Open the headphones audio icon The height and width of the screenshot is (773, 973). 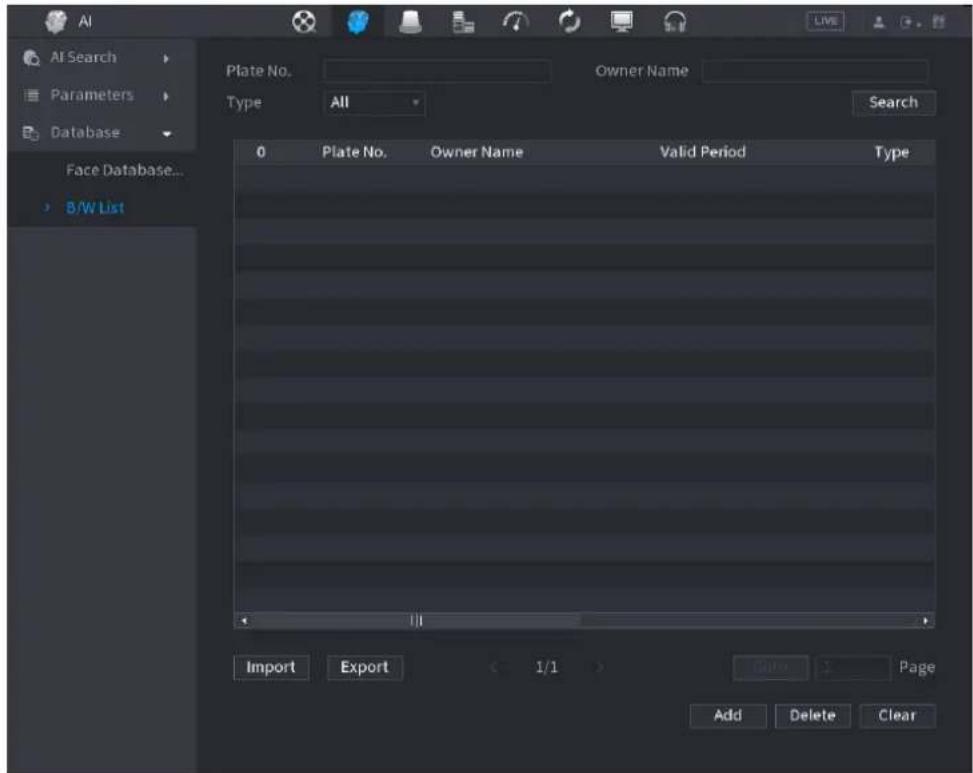point(675,22)
